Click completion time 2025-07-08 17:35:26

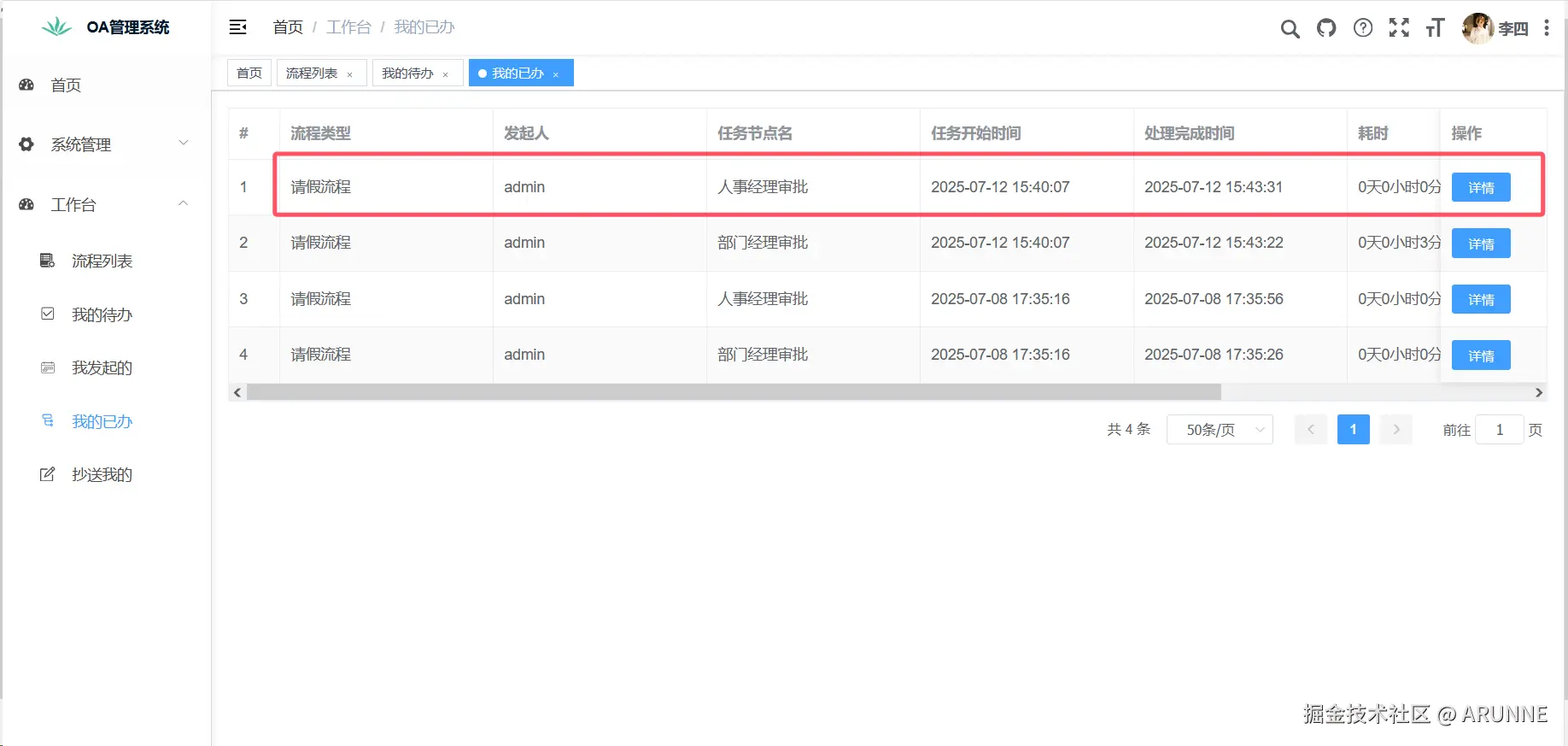1214,355
